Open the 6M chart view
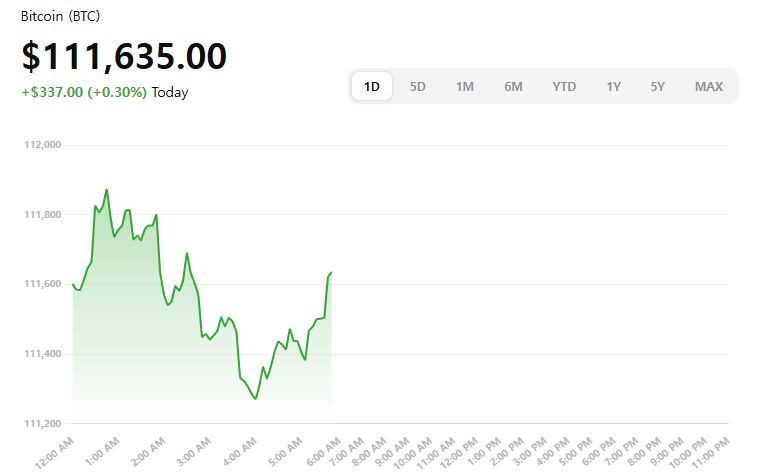This screenshot has height=475, width=758. tap(513, 86)
